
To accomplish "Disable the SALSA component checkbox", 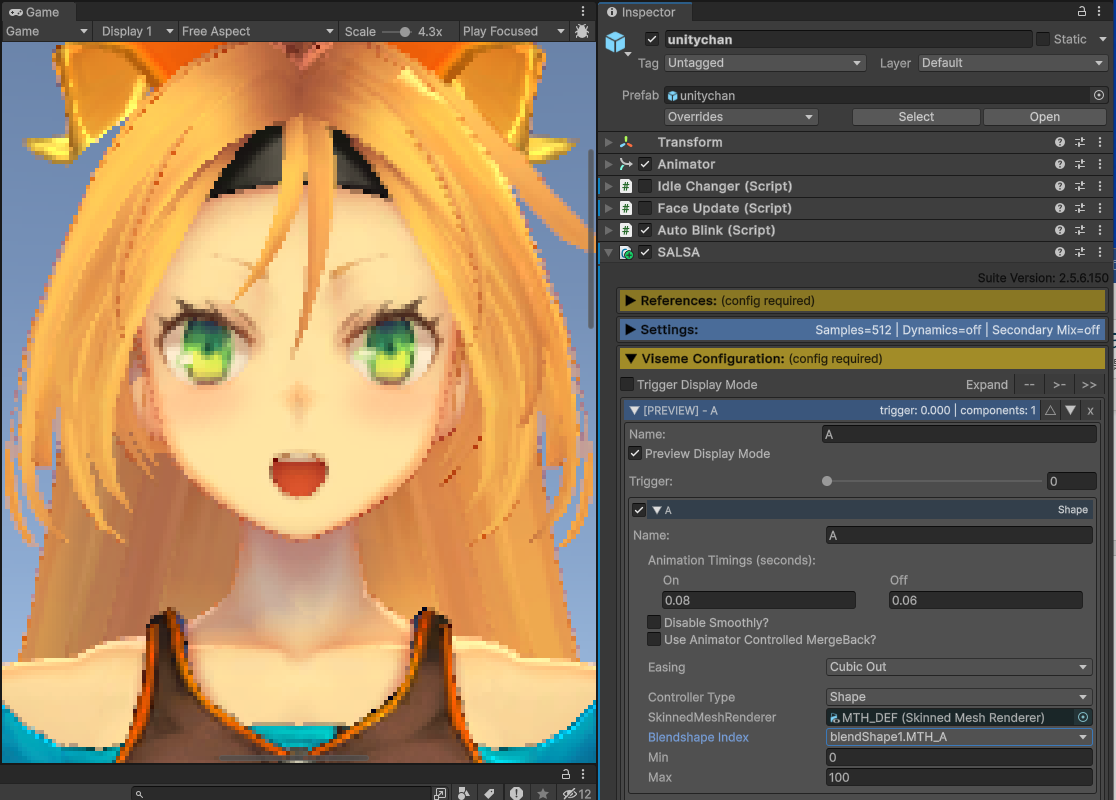I will (x=646, y=253).
